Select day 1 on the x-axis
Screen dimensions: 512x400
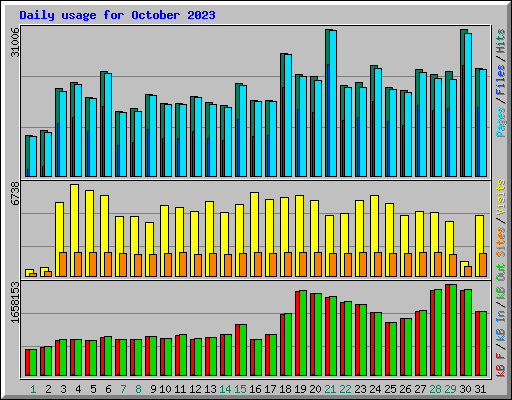click(33, 389)
